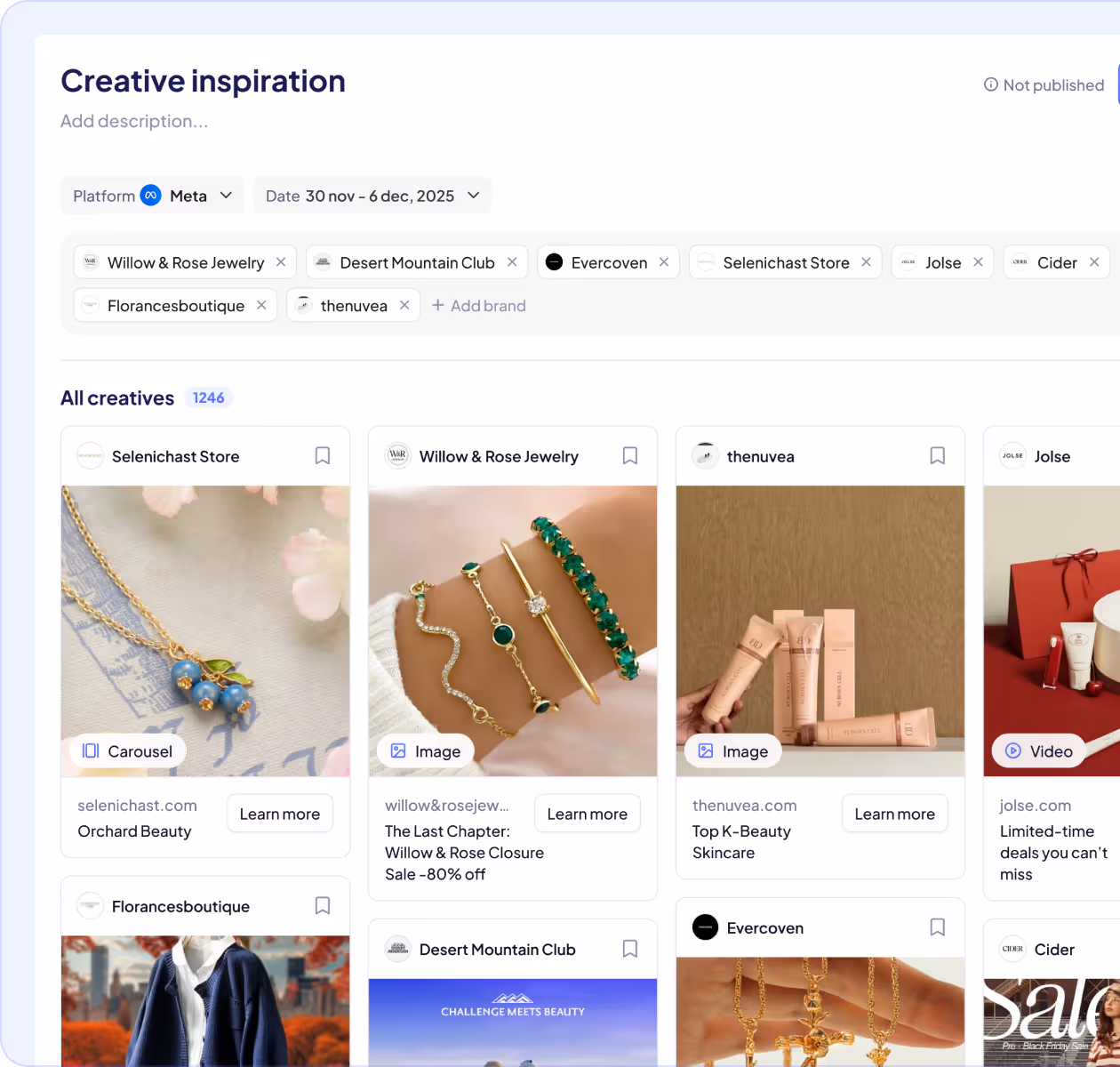Click the Cider card logo
This screenshot has width=1120, height=1067.
coord(1013,949)
